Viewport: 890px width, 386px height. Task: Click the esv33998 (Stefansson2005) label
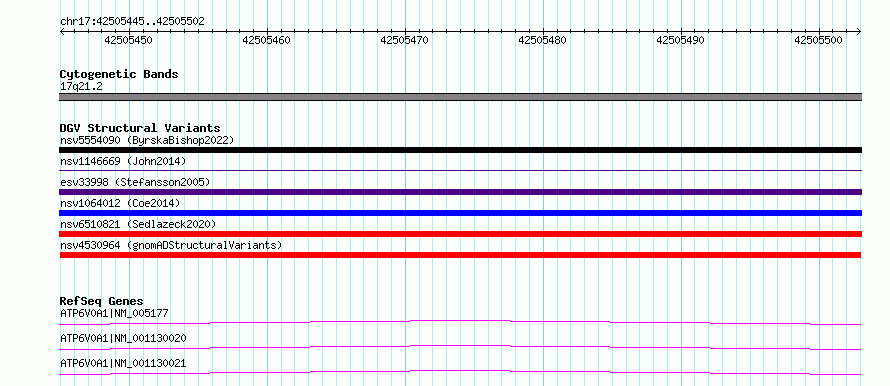135,182
